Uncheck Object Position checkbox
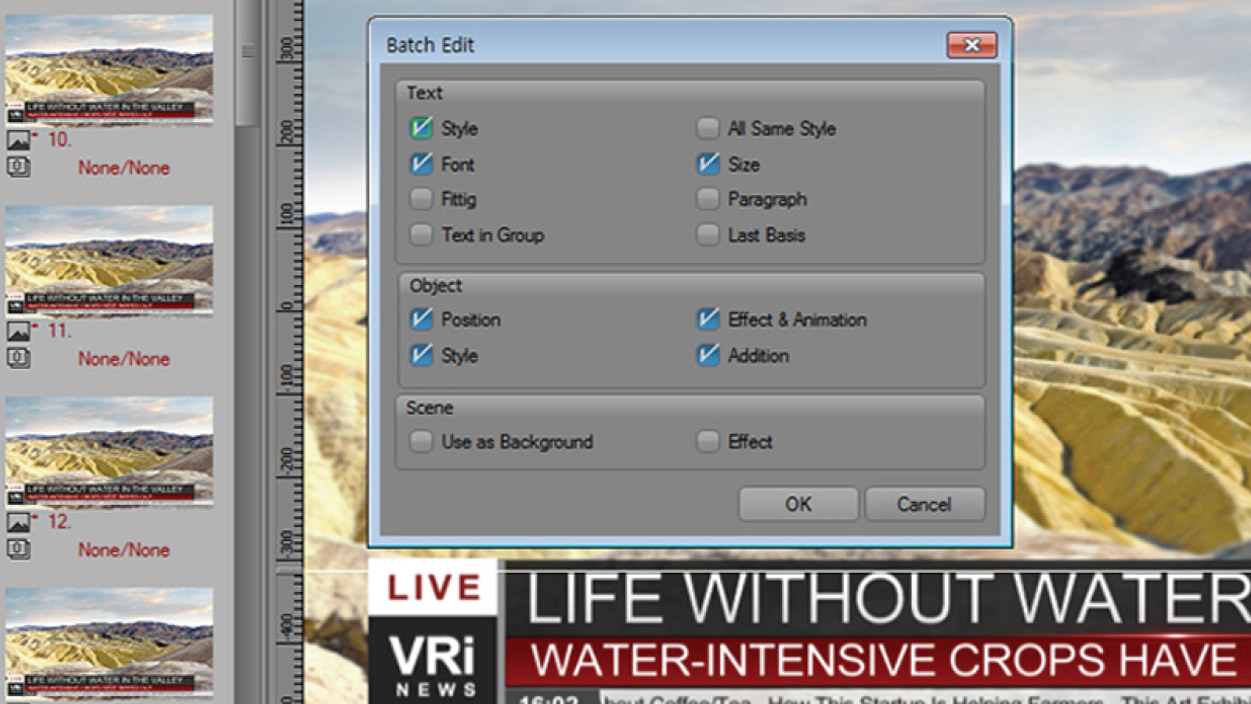1251x704 pixels. [x=421, y=320]
